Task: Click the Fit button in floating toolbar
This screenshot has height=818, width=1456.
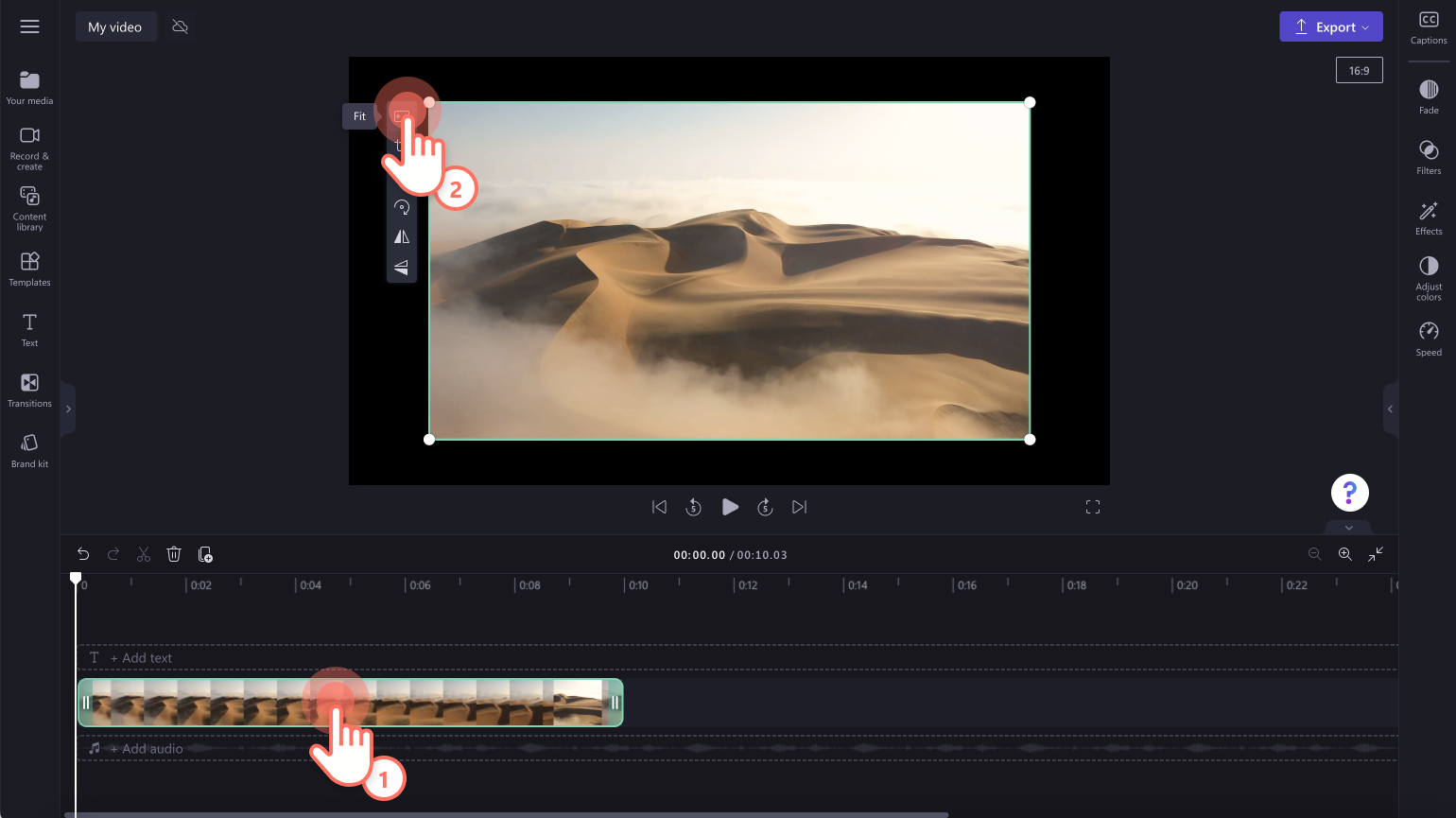Action: [403, 116]
